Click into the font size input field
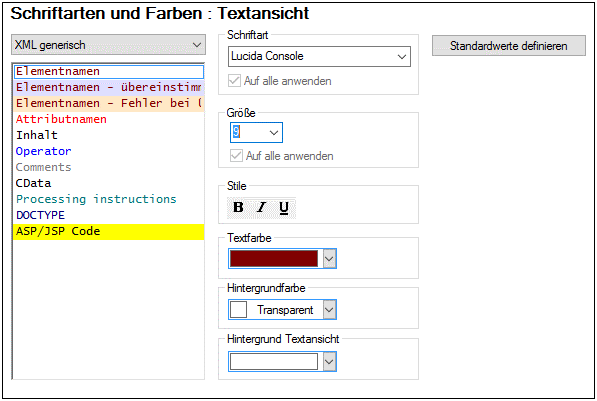The width and height of the screenshot is (597, 401). 248,133
